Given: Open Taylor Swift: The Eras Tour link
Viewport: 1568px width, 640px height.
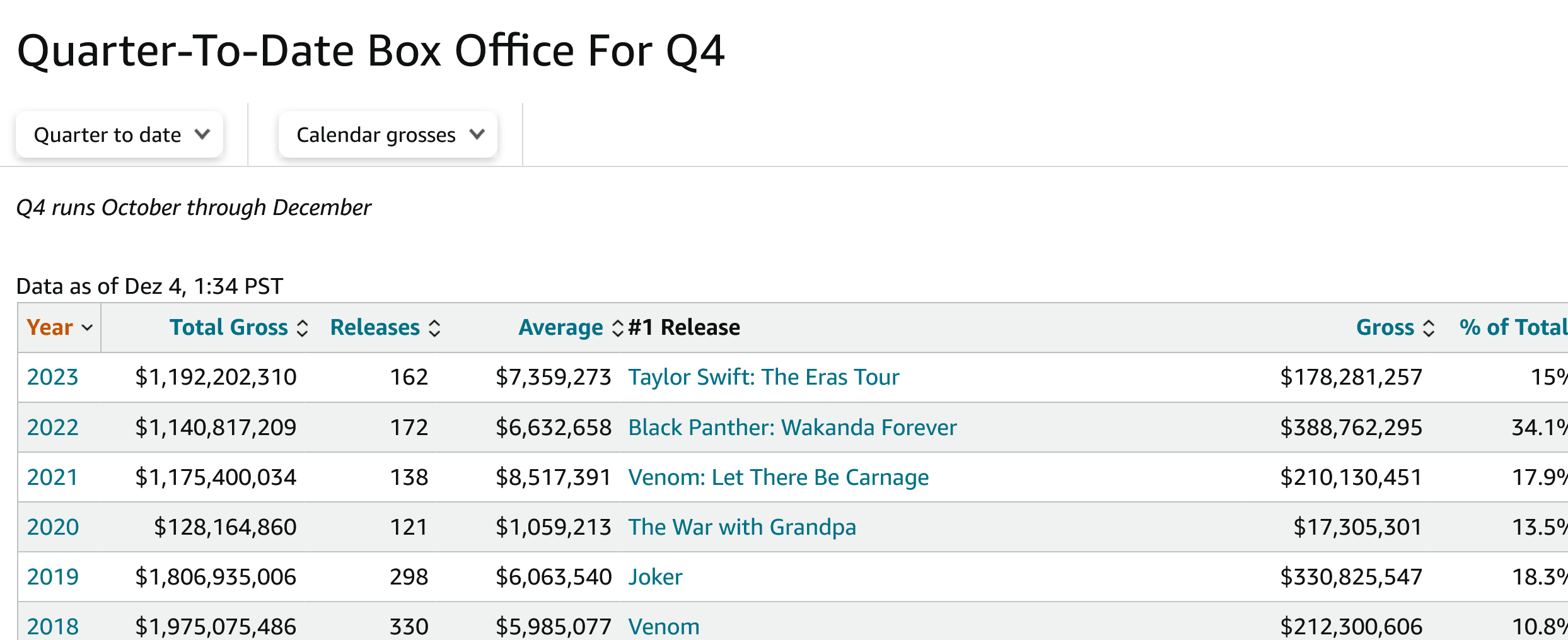Looking at the screenshot, I should coord(764,377).
